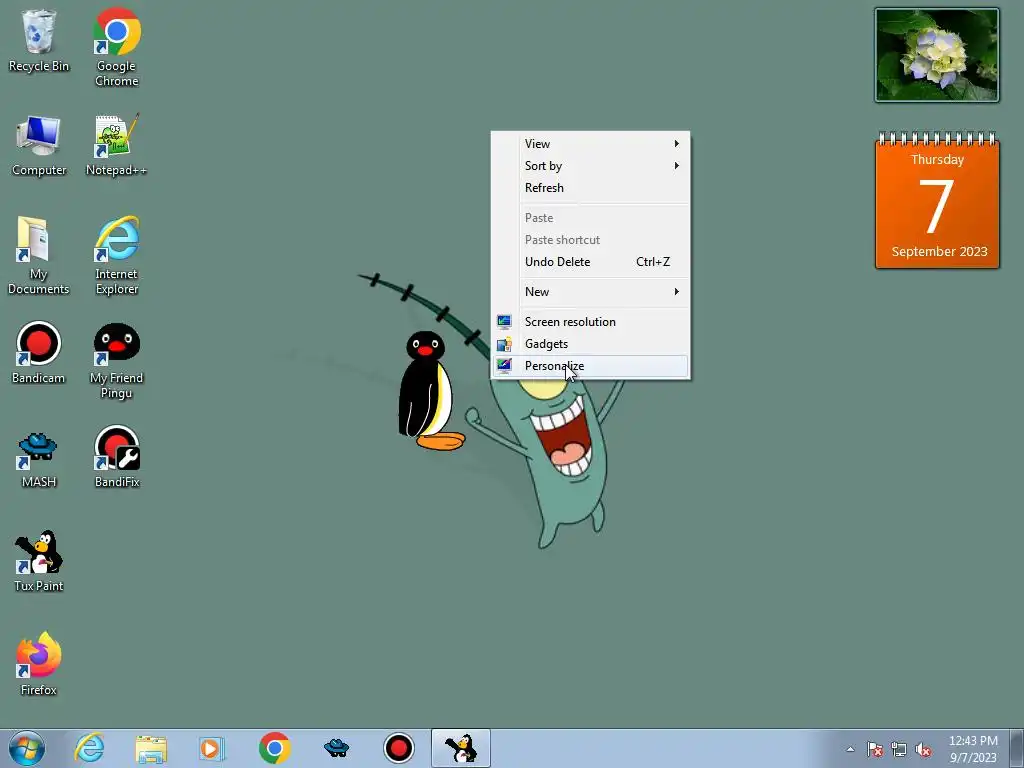Open Windows Media Player taskbar icon

pos(212,748)
